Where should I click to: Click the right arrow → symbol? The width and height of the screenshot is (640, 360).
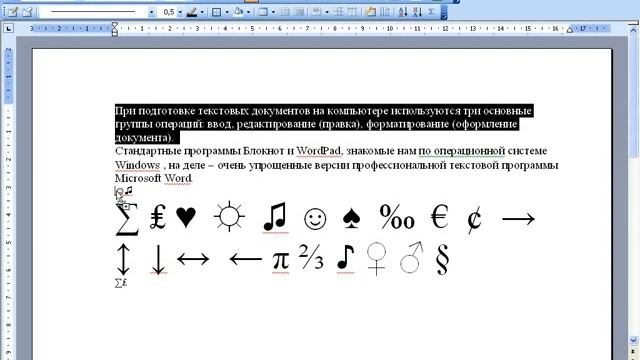518,219
